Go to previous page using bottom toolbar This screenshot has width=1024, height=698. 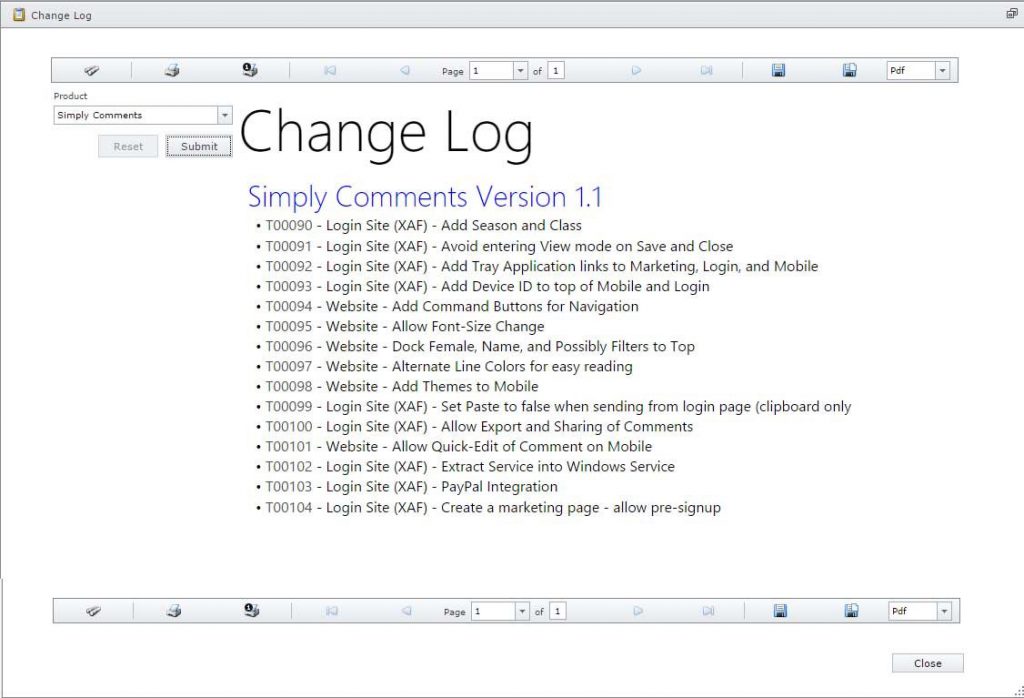tap(407, 611)
